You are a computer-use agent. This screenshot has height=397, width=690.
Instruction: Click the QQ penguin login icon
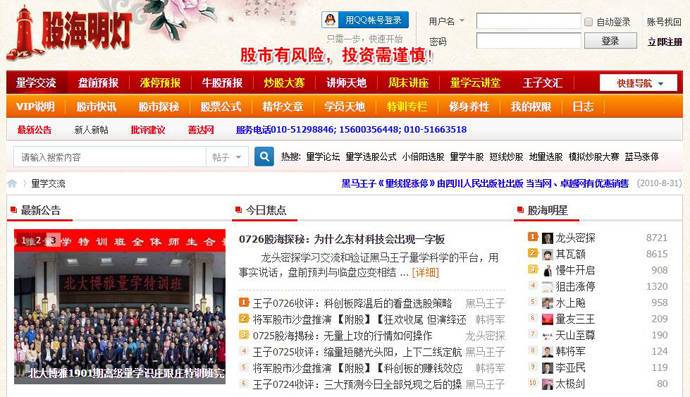(330, 20)
